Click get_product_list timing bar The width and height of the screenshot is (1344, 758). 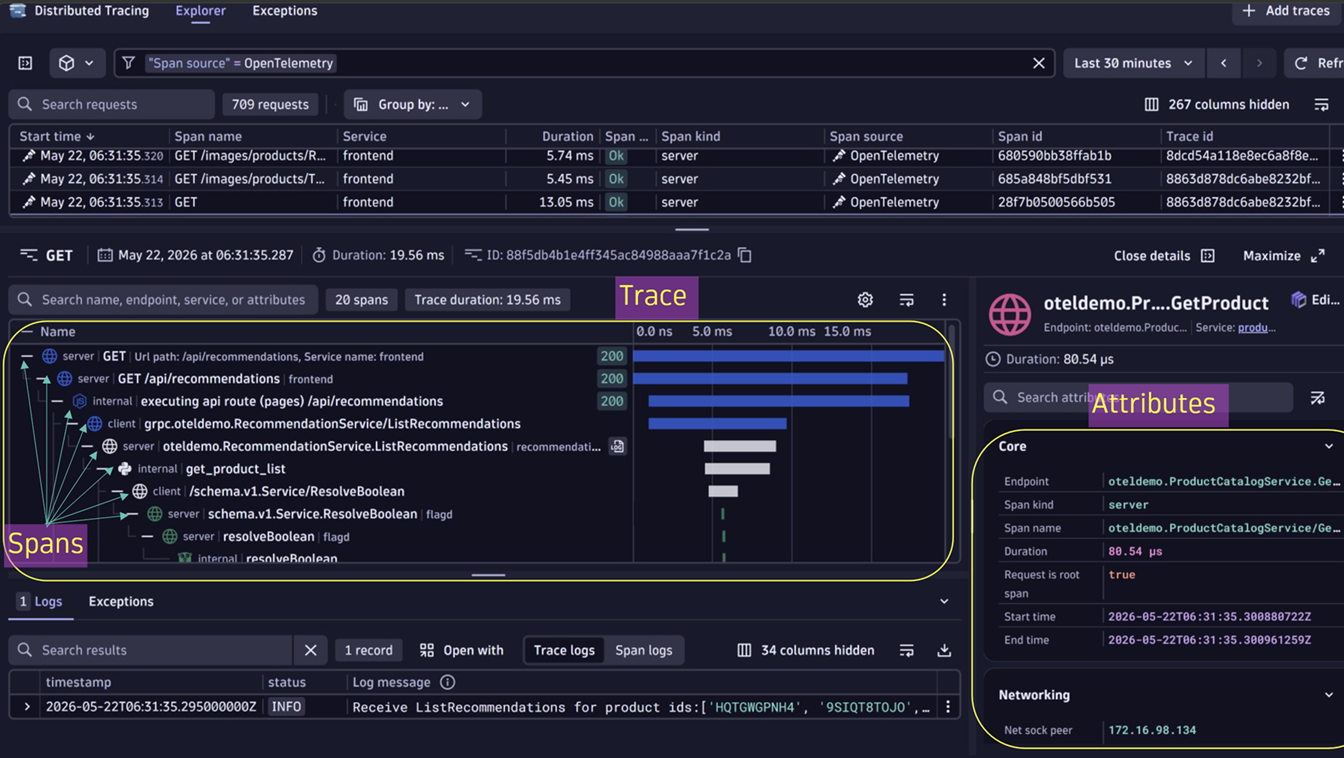click(x=737, y=469)
